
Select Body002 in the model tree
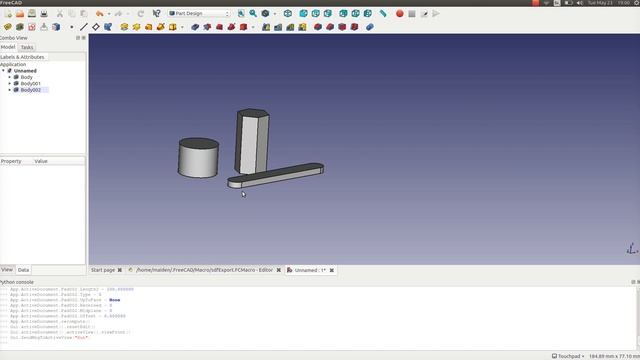click(31, 90)
